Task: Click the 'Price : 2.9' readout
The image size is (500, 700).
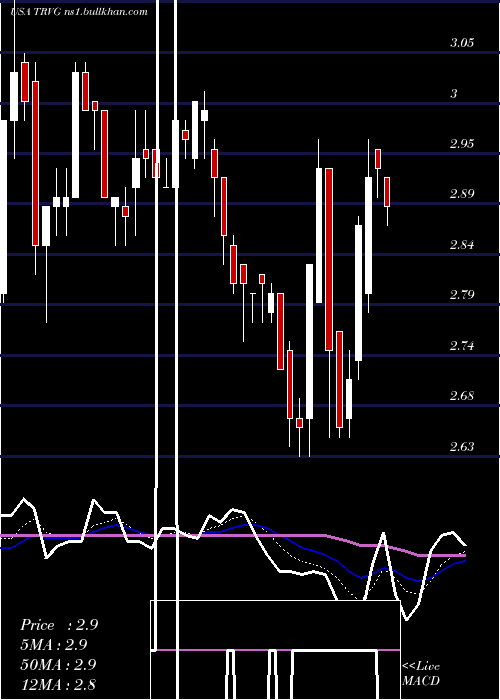Action: click(59, 625)
